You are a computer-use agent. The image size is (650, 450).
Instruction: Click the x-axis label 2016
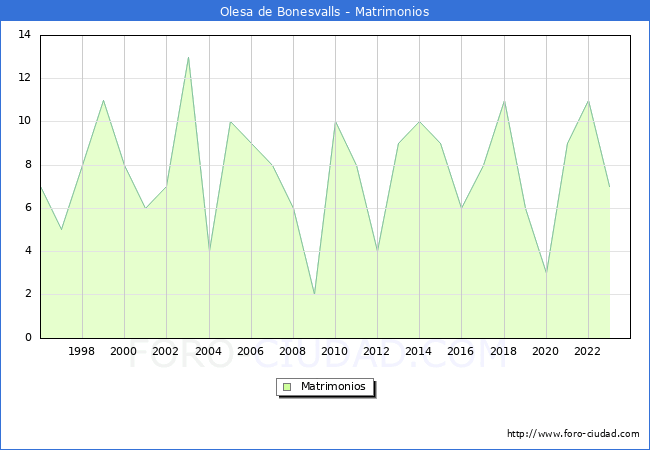461,351
